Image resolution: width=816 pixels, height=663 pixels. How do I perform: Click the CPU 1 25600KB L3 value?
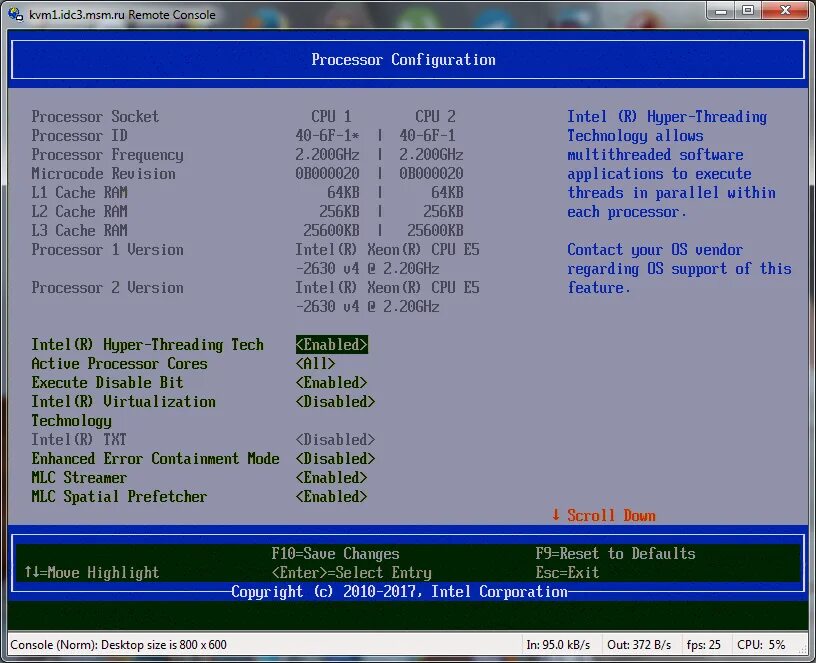click(x=332, y=231)
